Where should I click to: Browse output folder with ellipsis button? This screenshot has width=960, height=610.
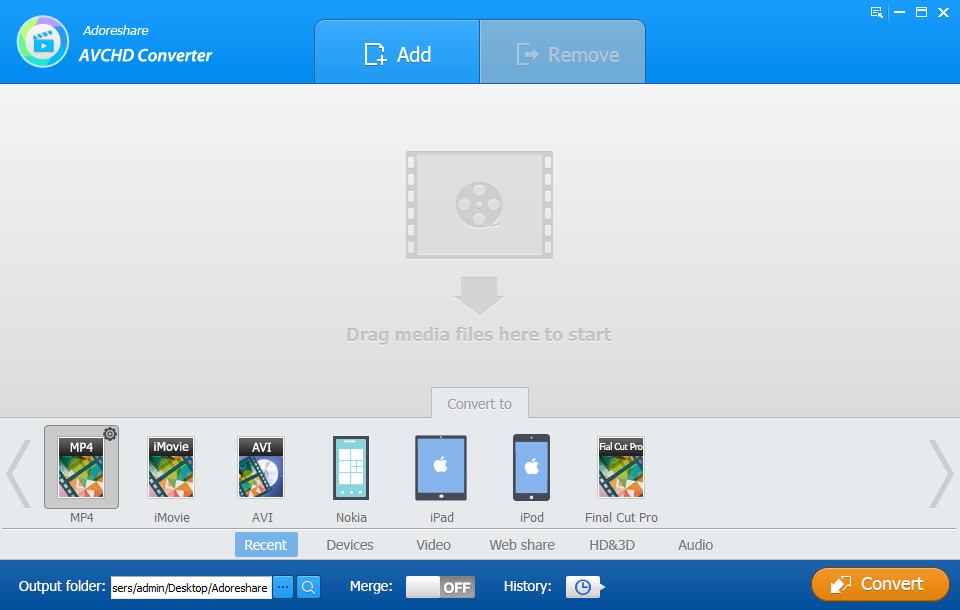click(283, 587)
